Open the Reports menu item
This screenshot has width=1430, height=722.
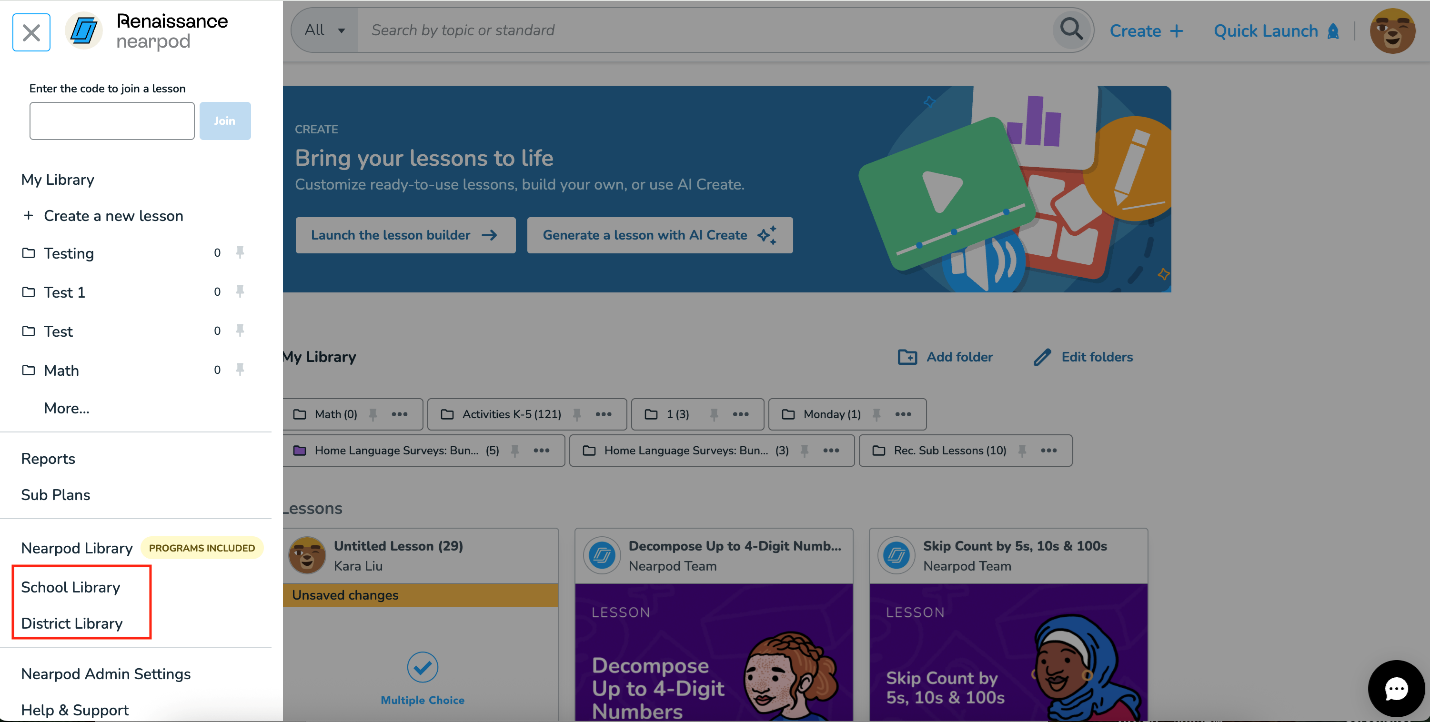click(48, 459)
